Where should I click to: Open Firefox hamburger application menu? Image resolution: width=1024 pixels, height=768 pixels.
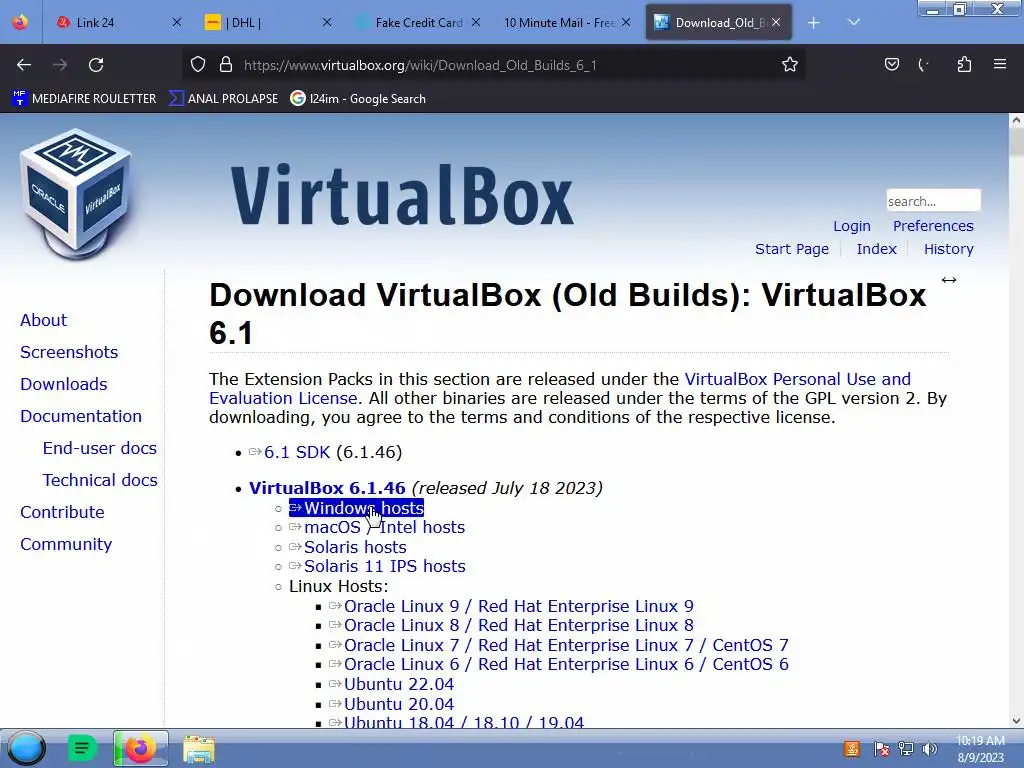click(1000, 64)
